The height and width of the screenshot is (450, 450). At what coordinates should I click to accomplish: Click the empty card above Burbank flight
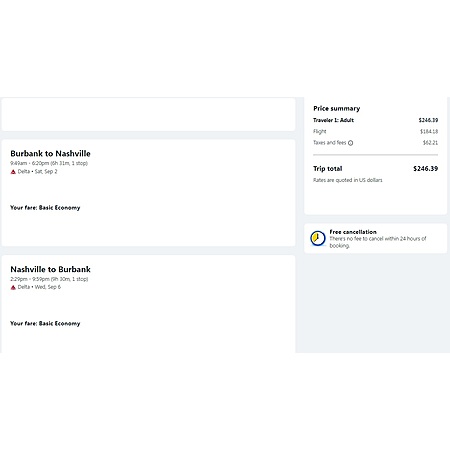(x=148, y=114)
